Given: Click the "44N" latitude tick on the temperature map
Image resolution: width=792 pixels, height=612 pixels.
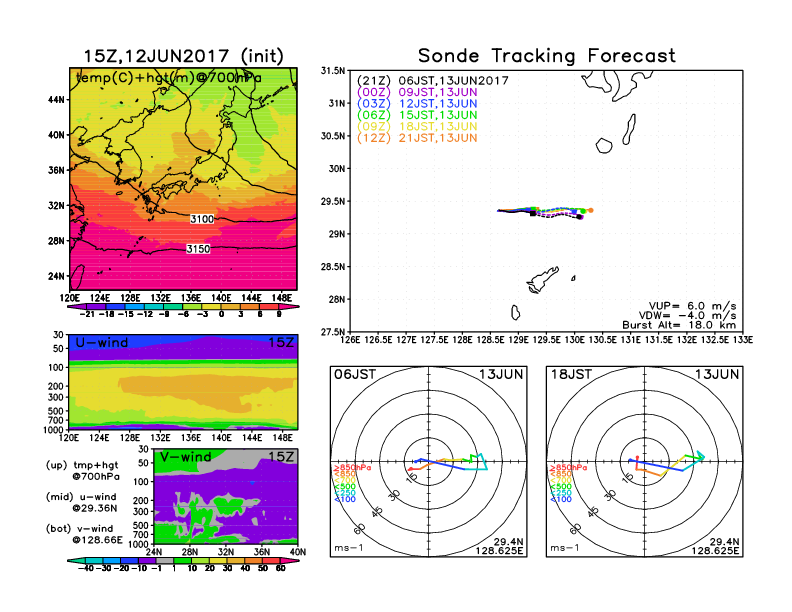Looking at the screenshot, I should [56, 100].
